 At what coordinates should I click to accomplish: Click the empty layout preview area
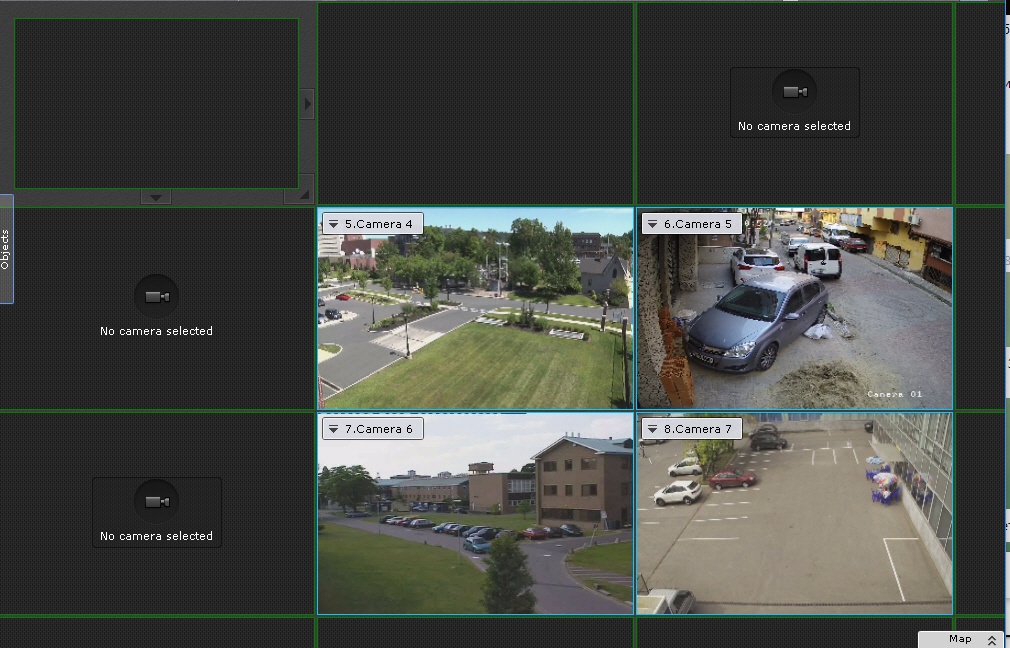[155, 103]
